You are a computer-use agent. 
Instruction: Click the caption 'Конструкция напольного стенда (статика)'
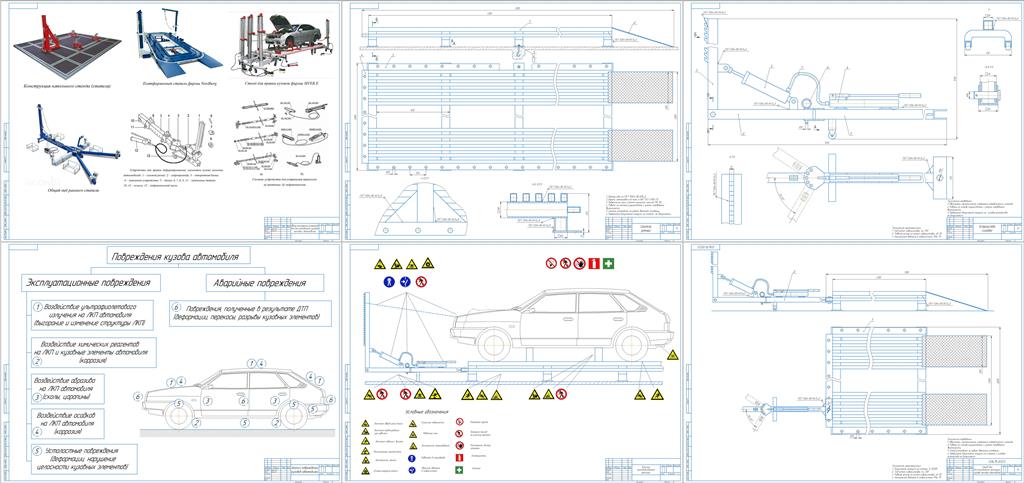[66, 86]
